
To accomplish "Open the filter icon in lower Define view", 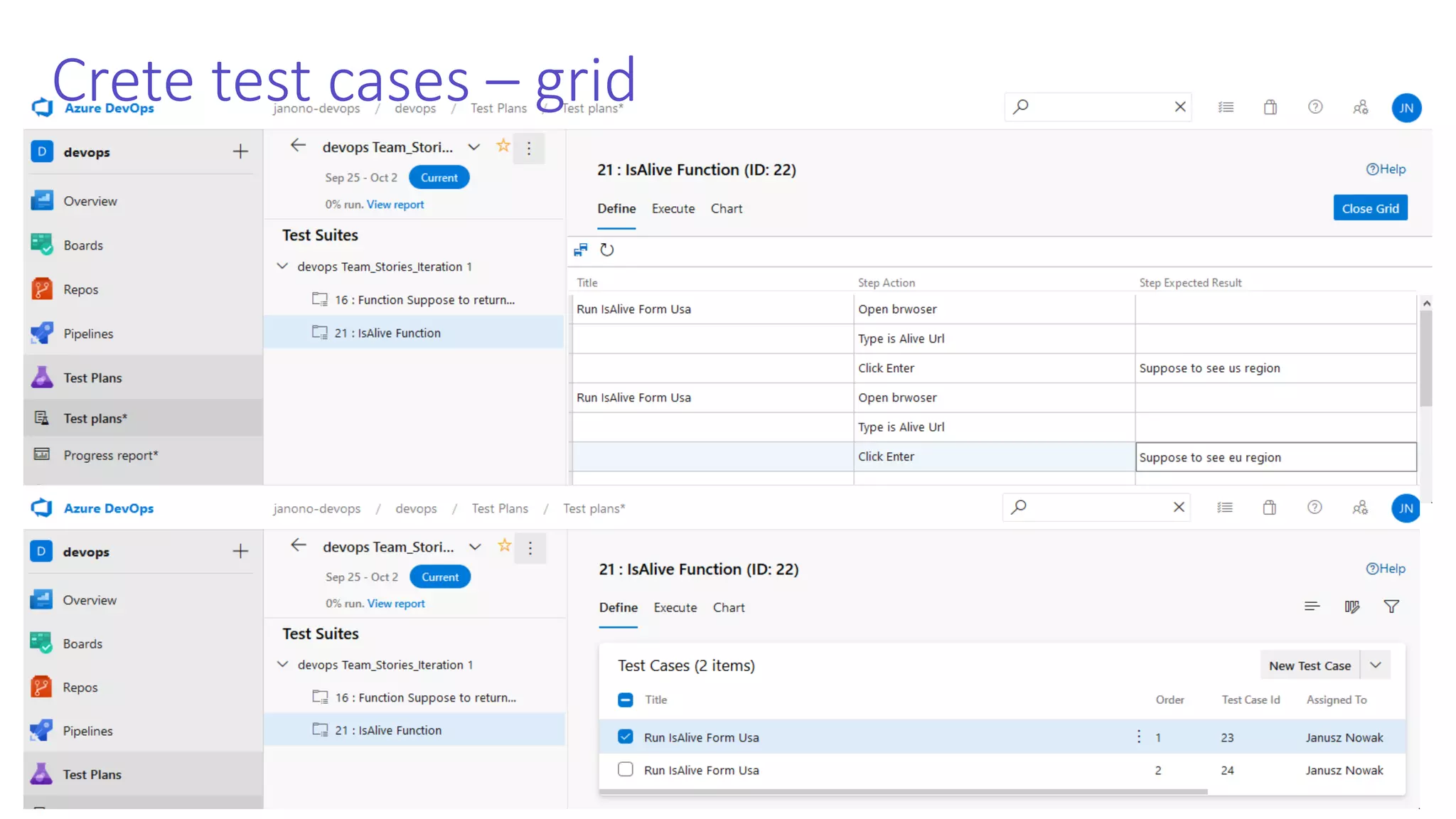I will [x=1391, y=606].
